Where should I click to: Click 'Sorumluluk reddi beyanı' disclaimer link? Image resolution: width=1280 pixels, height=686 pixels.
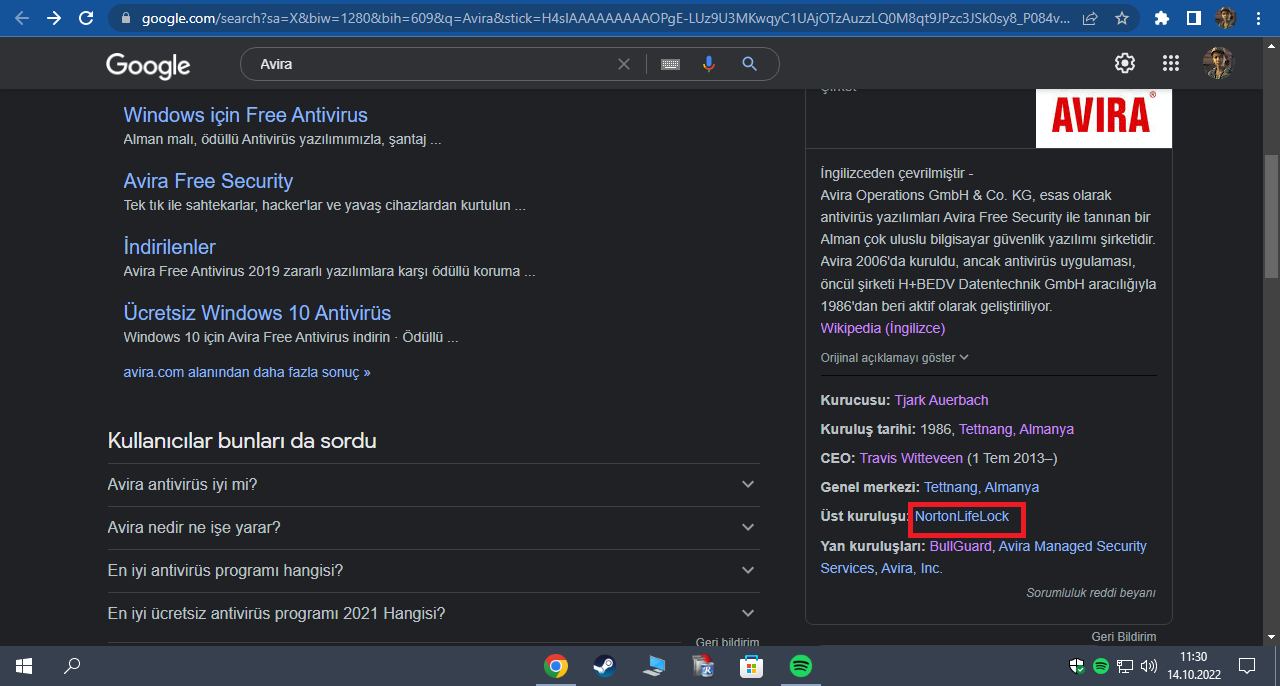[1091, 593]
